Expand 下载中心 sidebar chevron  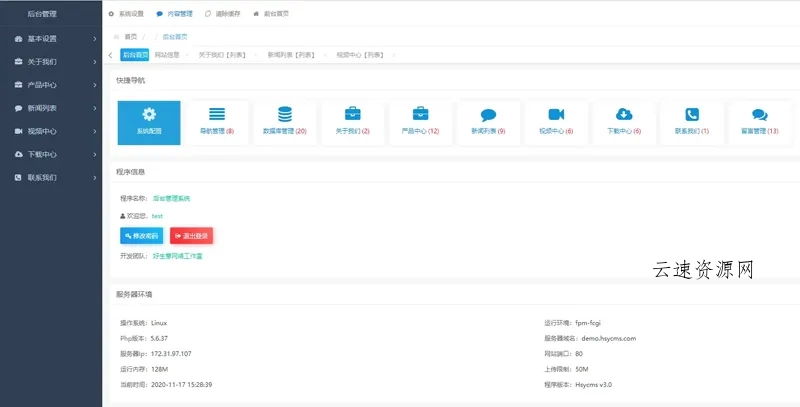coord(95,154)
